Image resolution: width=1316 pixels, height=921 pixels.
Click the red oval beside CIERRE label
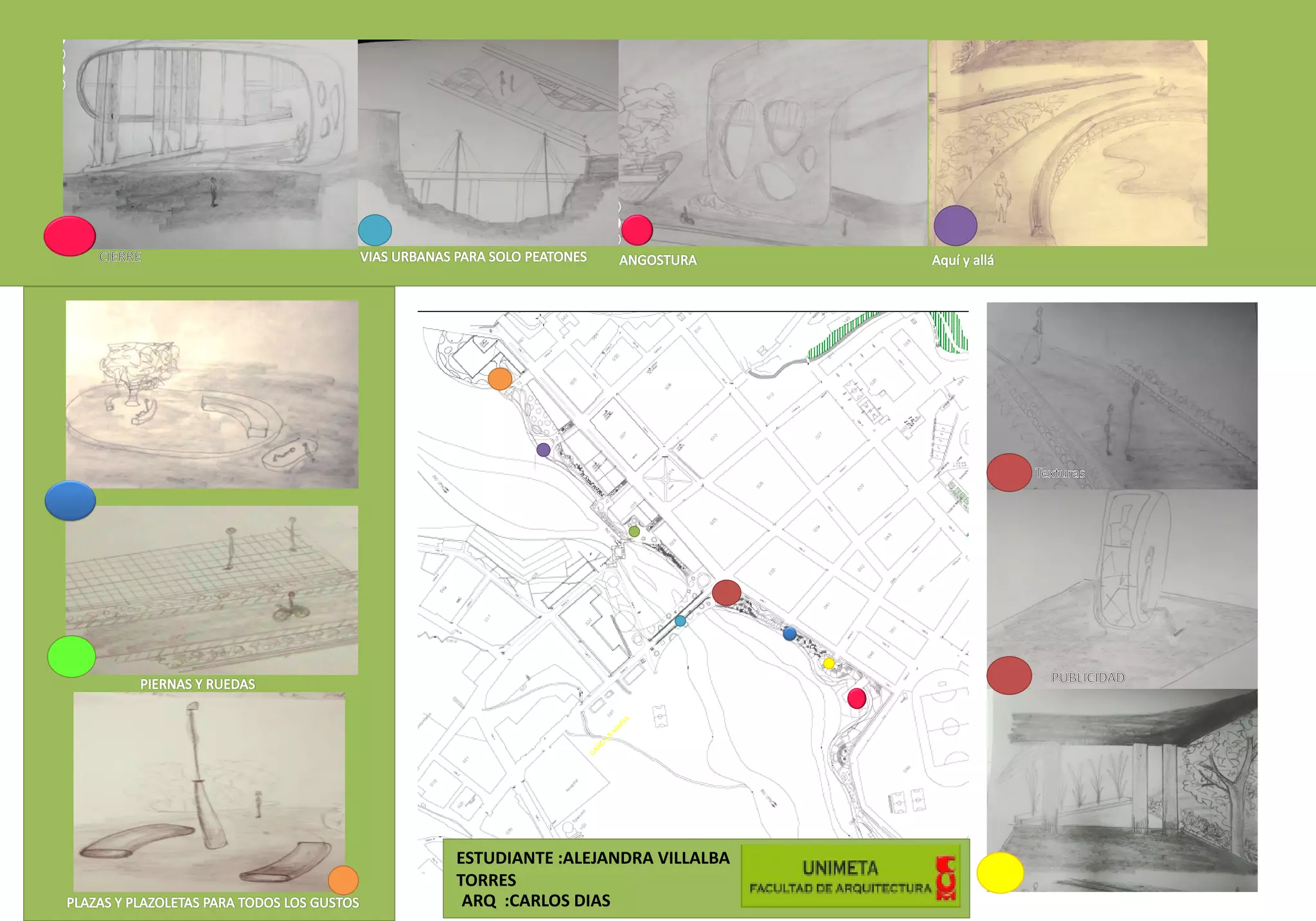point(69,236)
